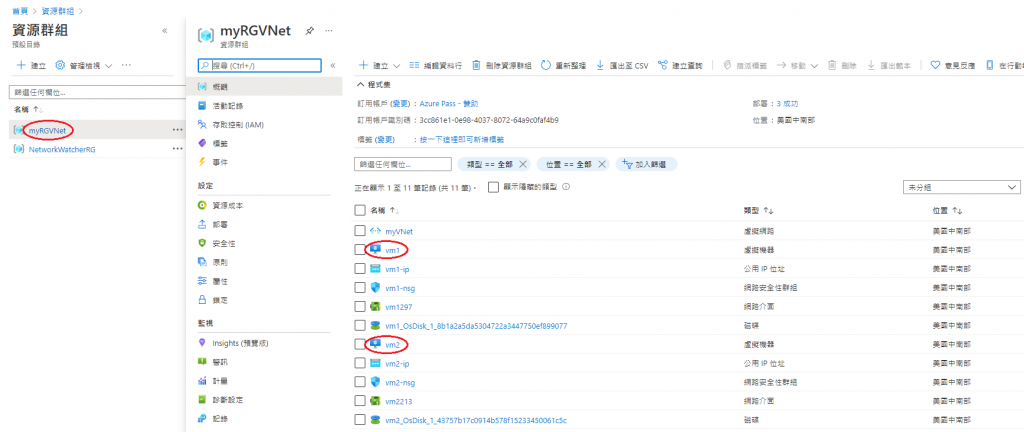Focus the 搜尋 (Ctrl+/) search box
The height and width of the screenshot is (432, 1024).
pyautogui.click(x=259, y=65)
